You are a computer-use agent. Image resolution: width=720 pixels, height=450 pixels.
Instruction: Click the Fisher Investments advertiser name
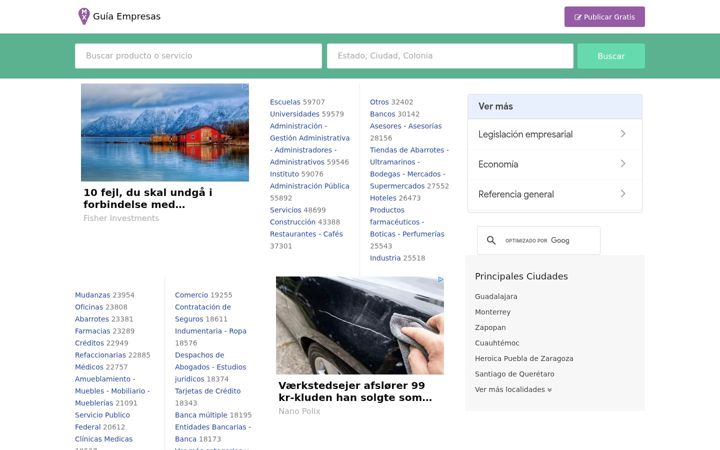click(121, 218)
